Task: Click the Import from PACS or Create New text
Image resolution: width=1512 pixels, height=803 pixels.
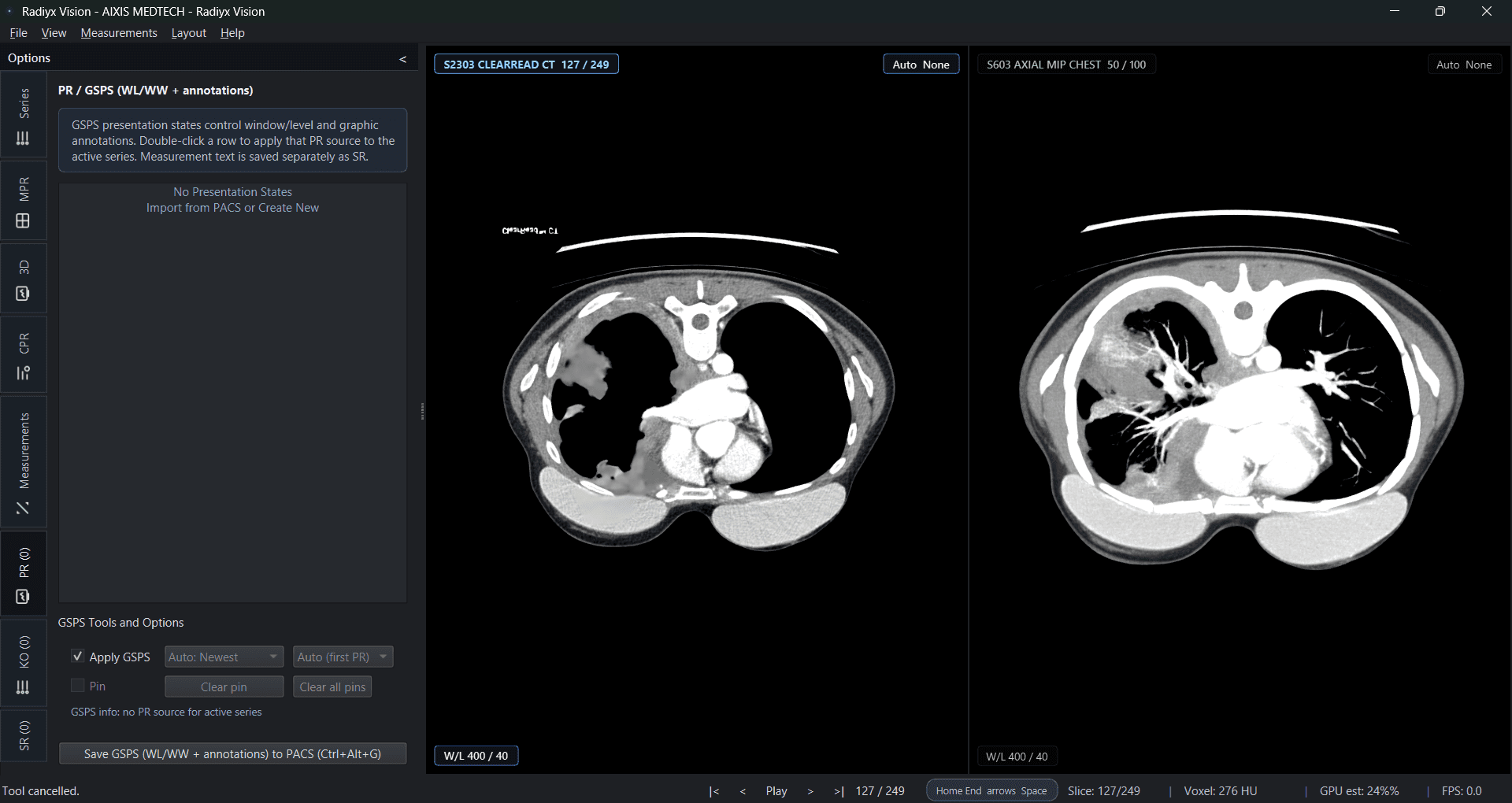Action: 232,208
